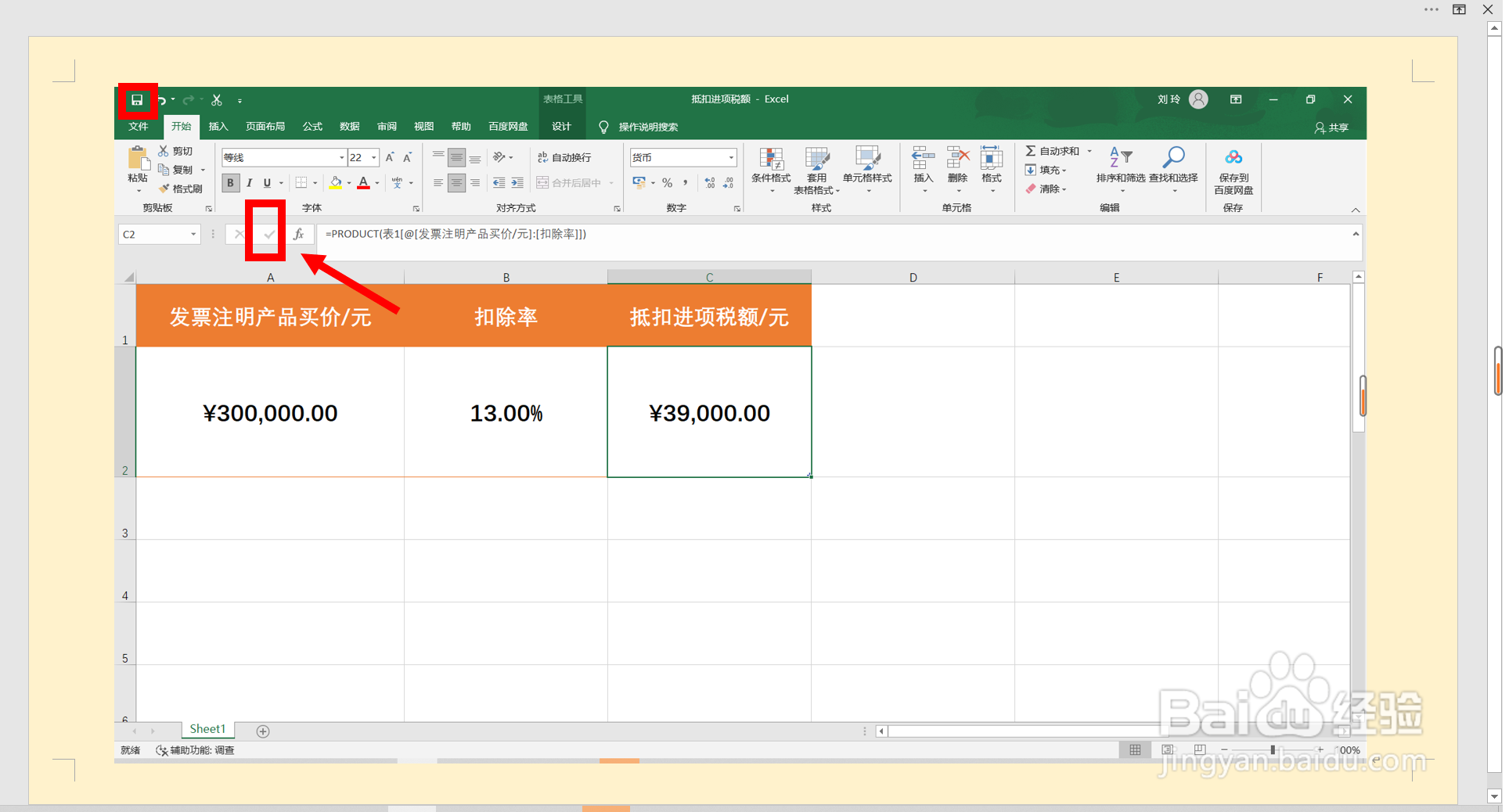Screen dimensions: 1509x812
Task: Click the orientation (text angle) icon
Action: (x=499, y=157)
